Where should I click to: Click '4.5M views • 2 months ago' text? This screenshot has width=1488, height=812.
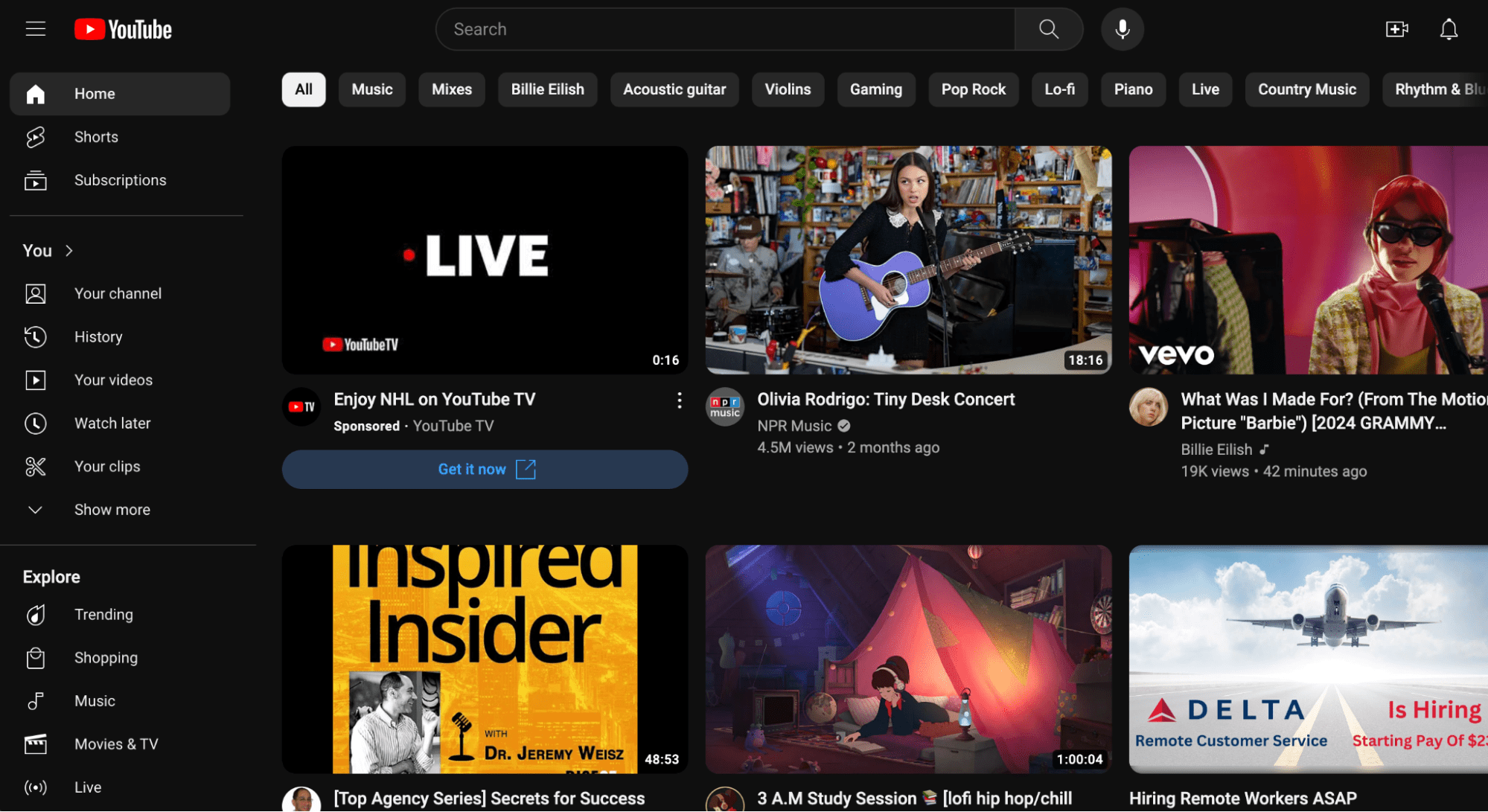(x=848, y=447)
